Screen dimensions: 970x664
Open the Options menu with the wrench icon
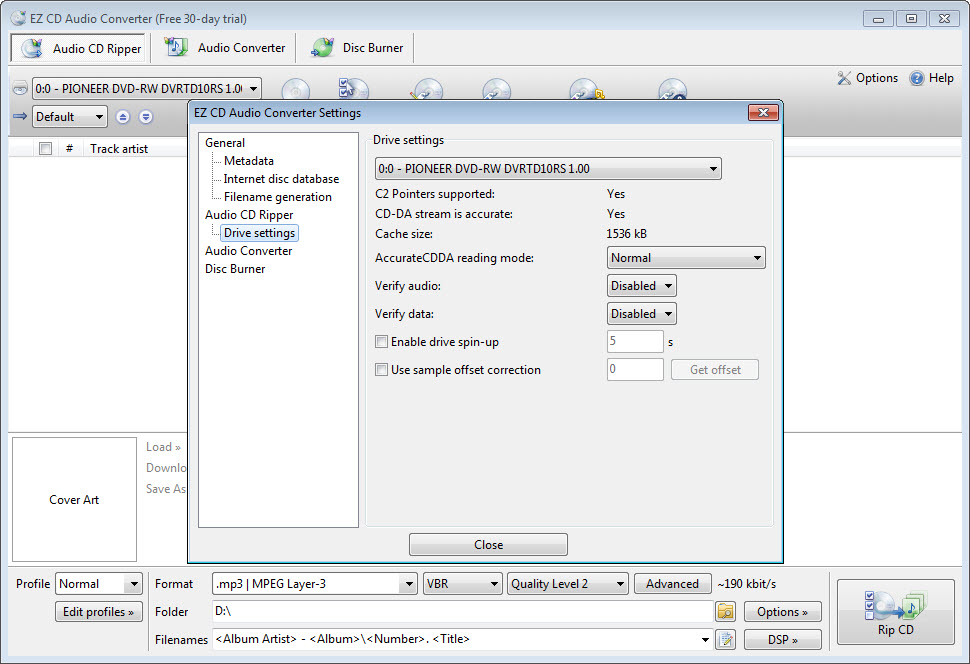point(867,78)
